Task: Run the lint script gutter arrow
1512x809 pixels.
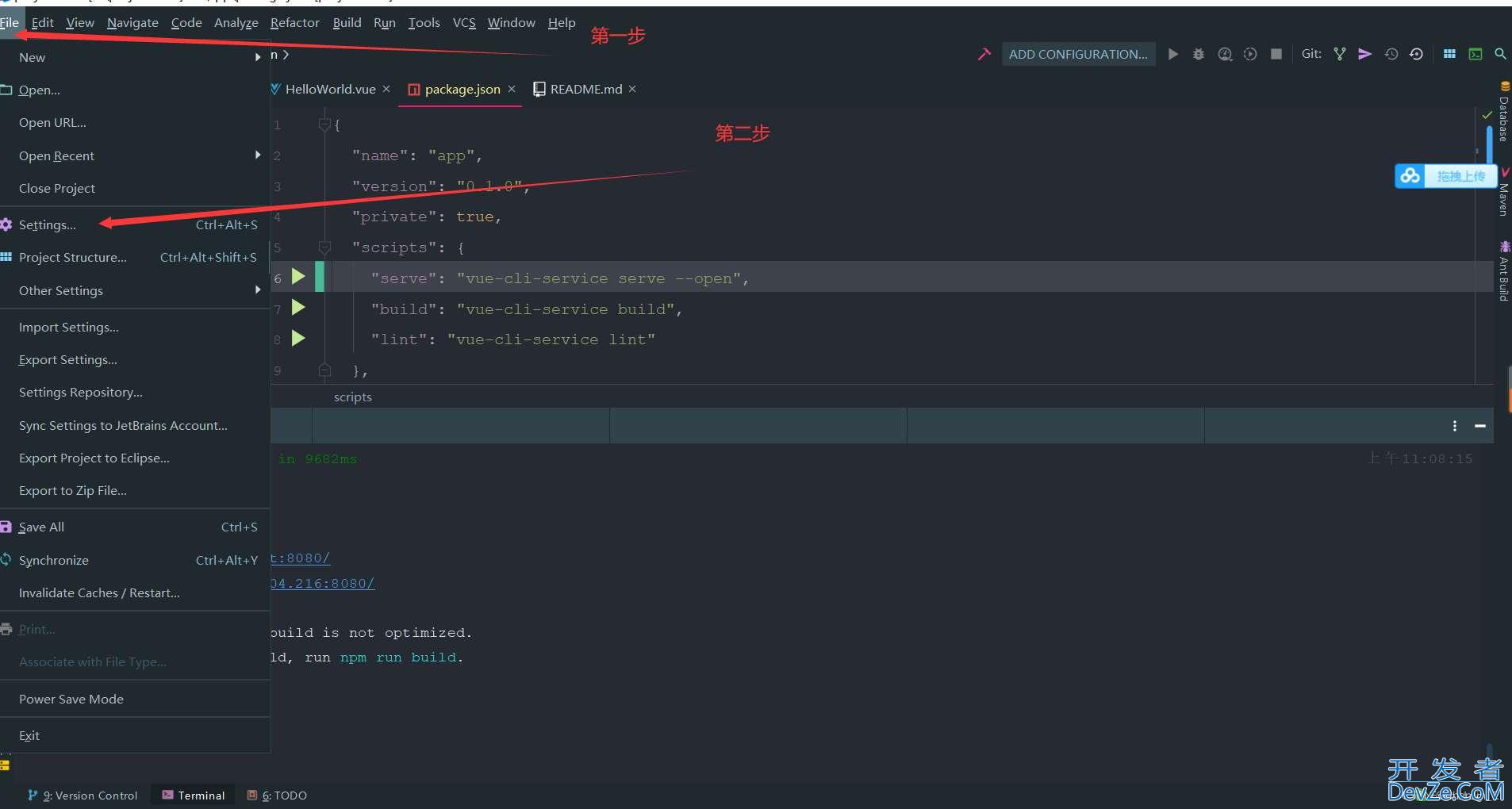Action: 298,338
